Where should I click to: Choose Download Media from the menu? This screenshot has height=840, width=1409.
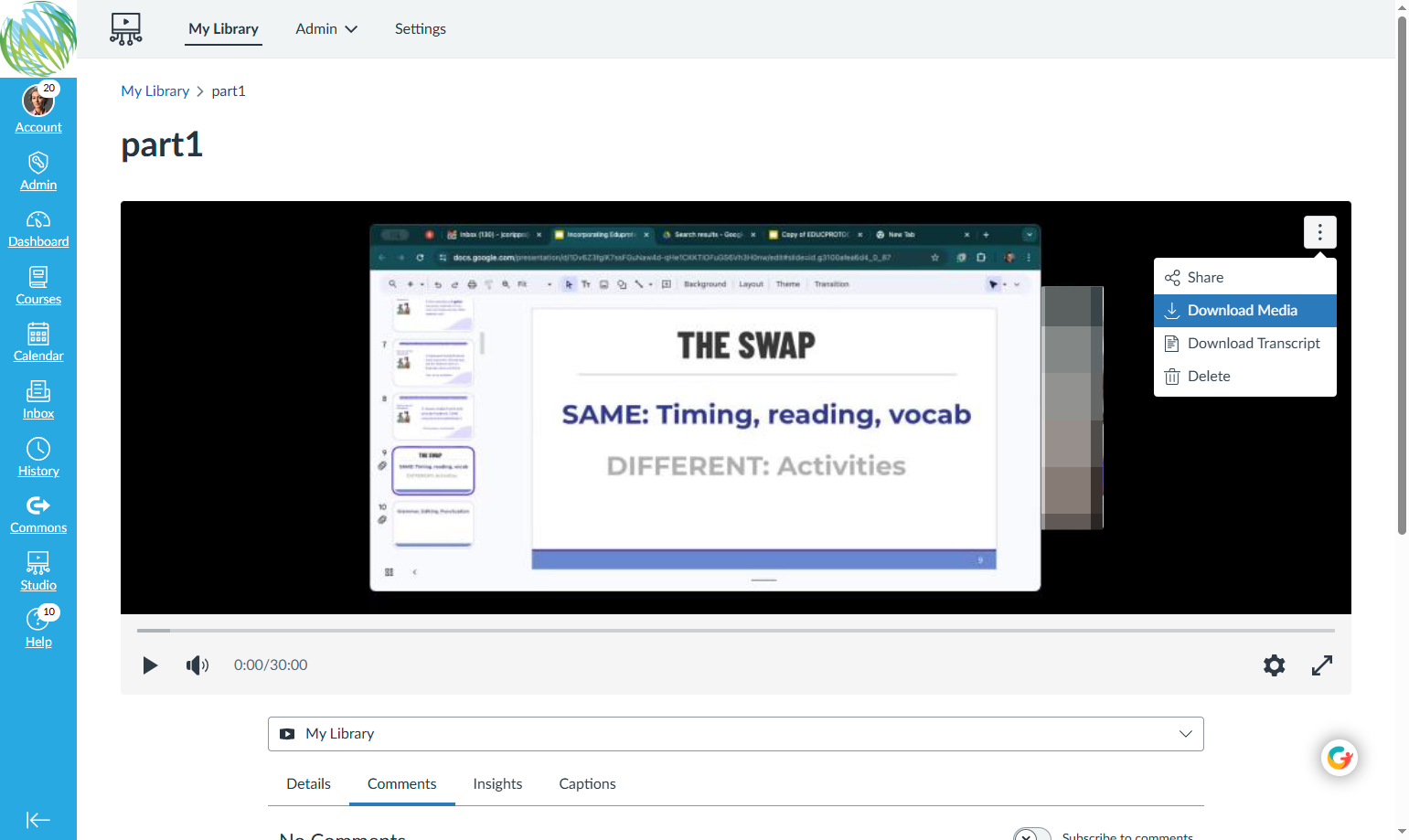point(1245,311)
